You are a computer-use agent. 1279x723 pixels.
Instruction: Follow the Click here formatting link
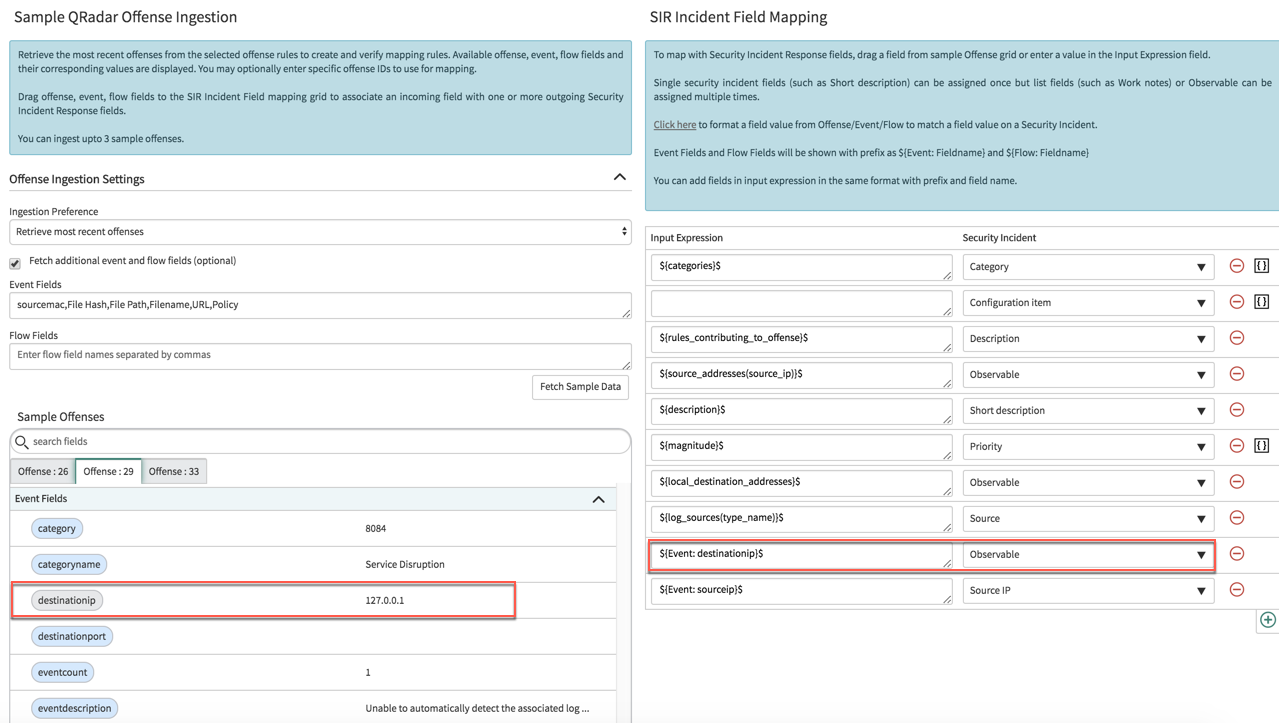click(675, 125)
